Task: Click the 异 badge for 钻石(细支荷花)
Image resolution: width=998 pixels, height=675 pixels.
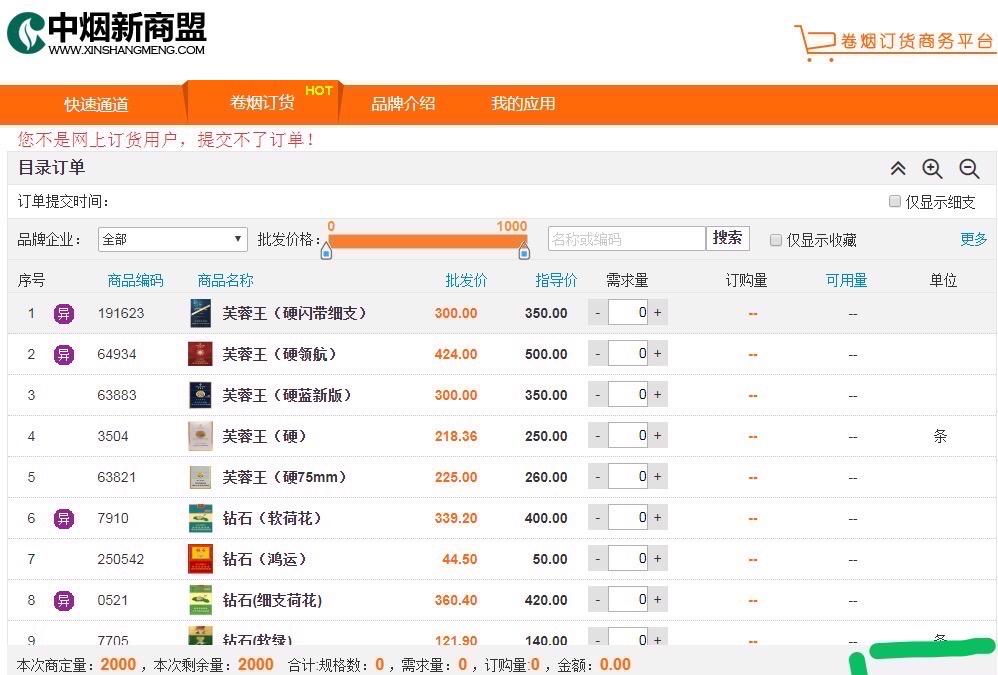Action: [64, 600]
